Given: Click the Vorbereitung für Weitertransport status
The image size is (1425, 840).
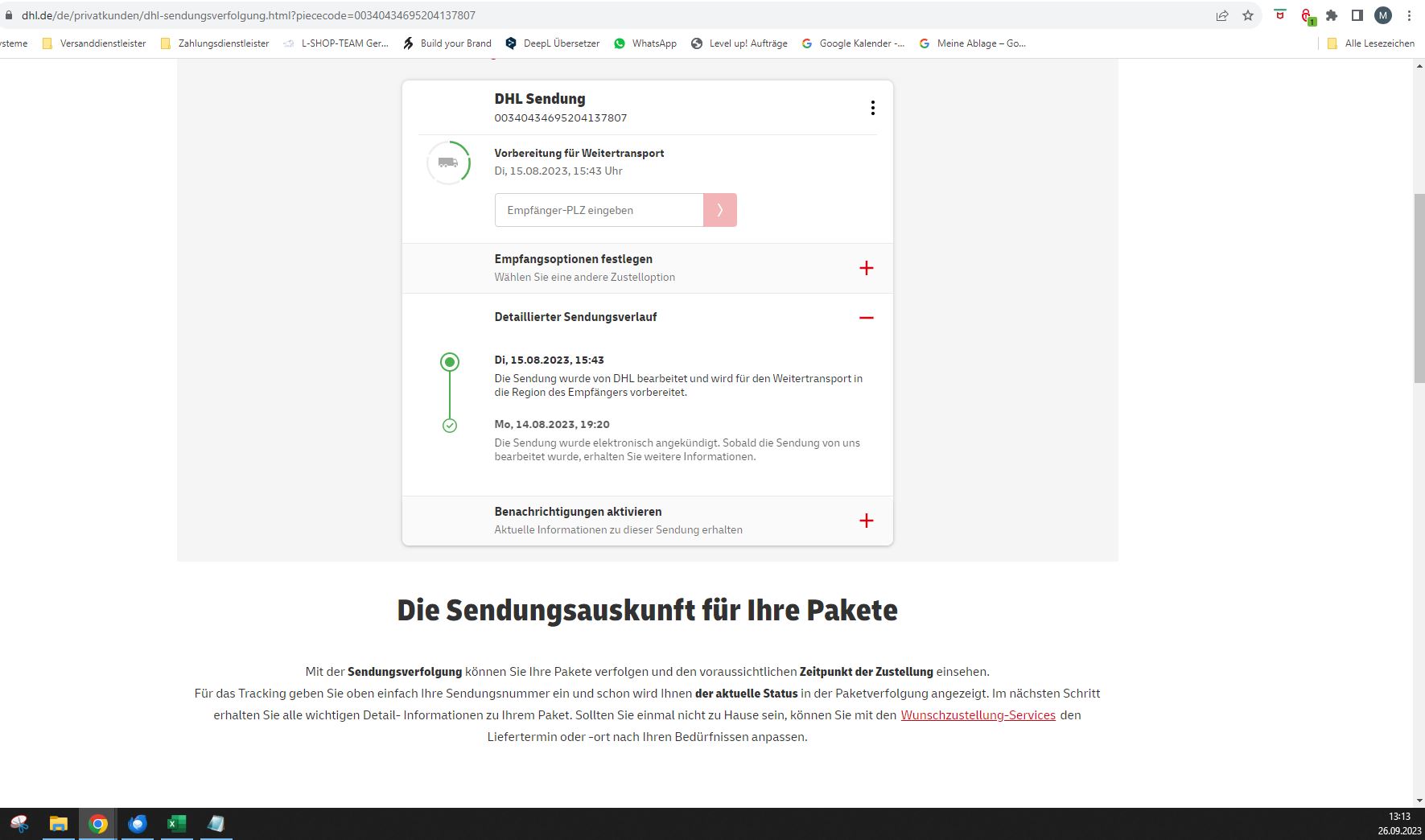Looking at the screenshot, I should click(x=579, y=153).
